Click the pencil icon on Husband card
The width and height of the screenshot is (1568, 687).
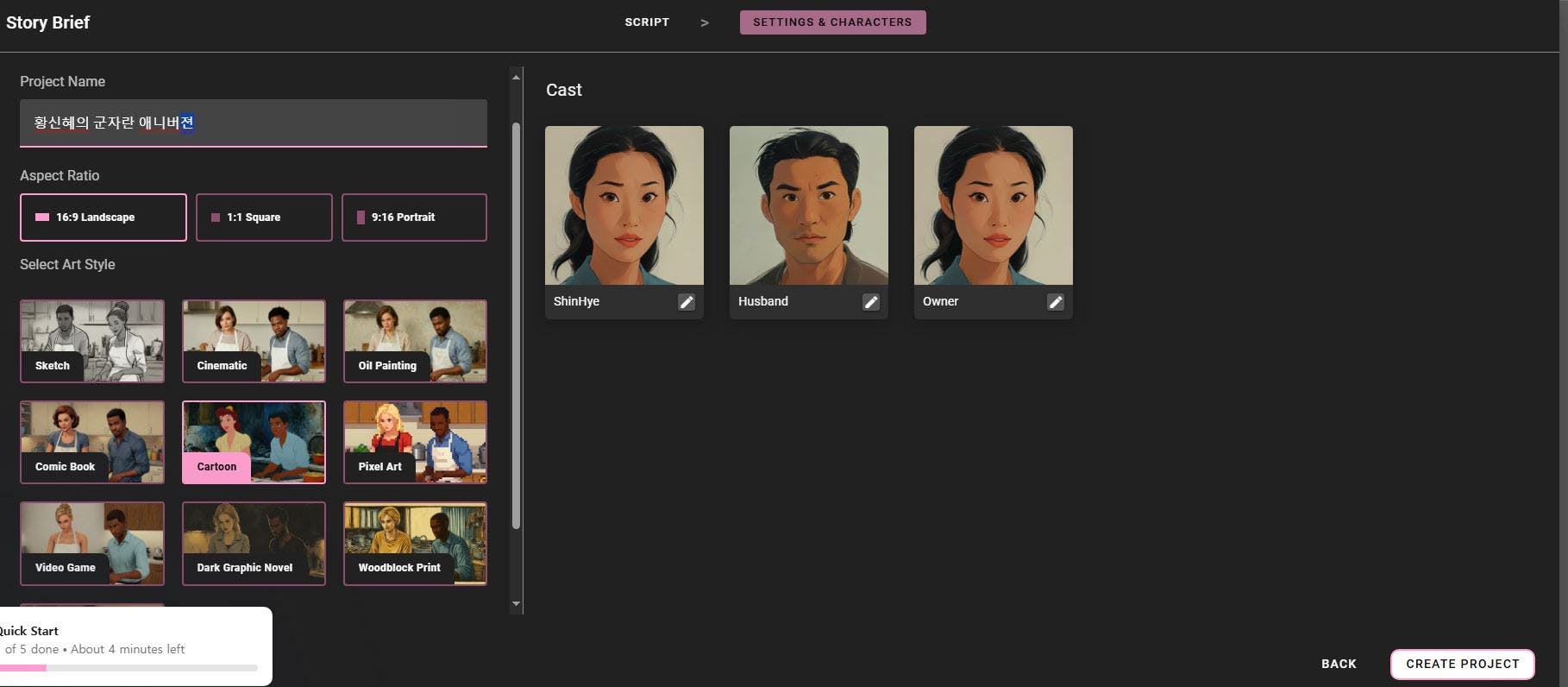pos(870,302)
